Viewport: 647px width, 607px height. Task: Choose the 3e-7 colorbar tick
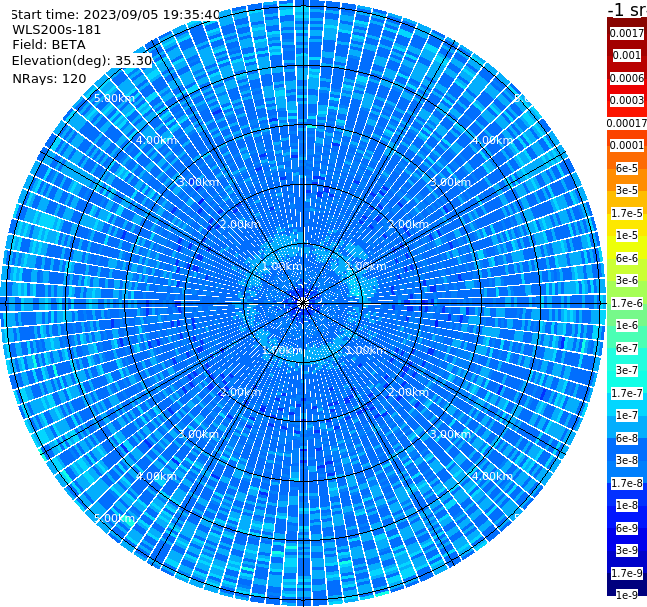(x=627, y=370)
